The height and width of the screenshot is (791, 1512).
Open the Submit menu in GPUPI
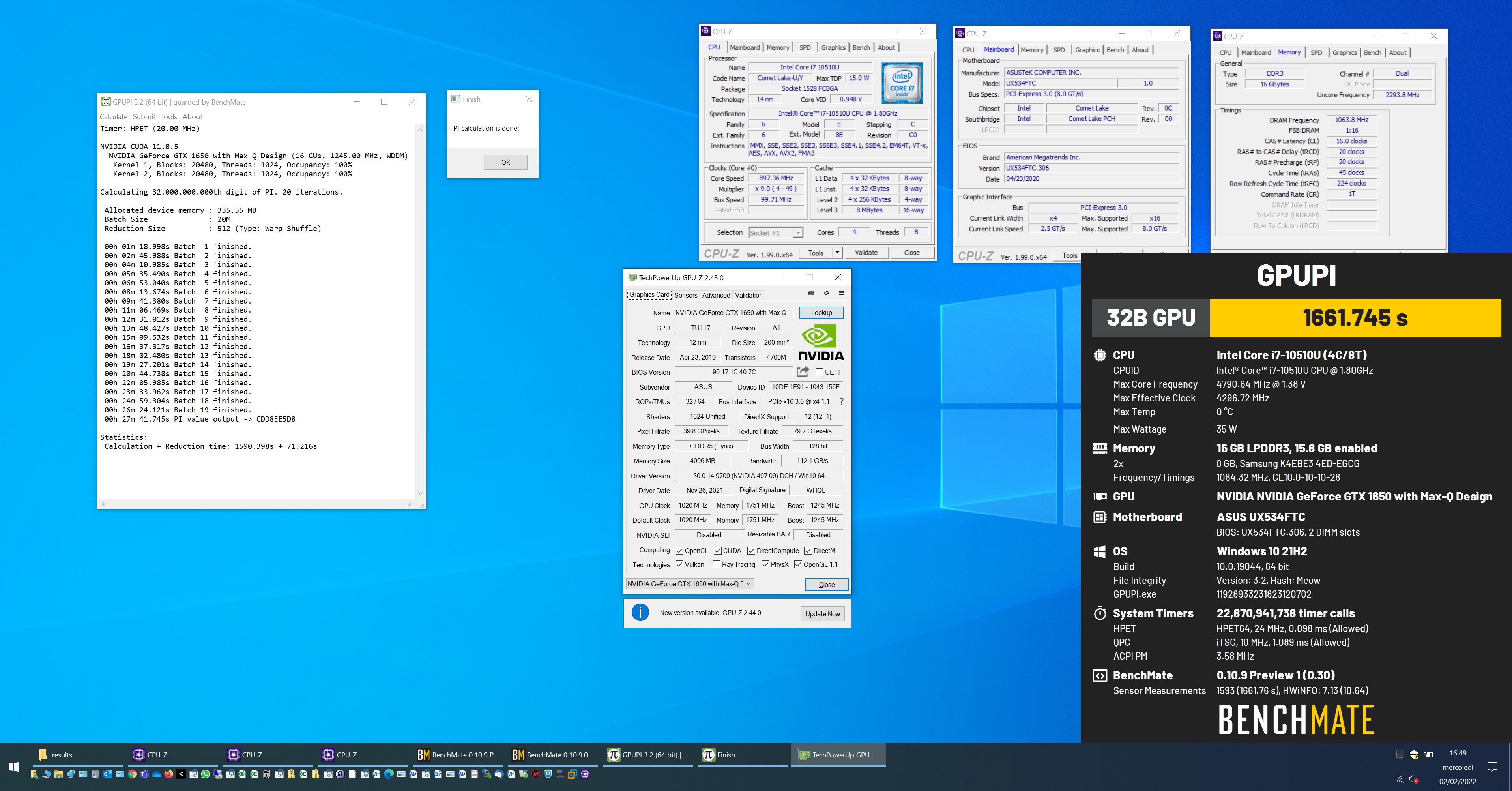tap(144, 116)
